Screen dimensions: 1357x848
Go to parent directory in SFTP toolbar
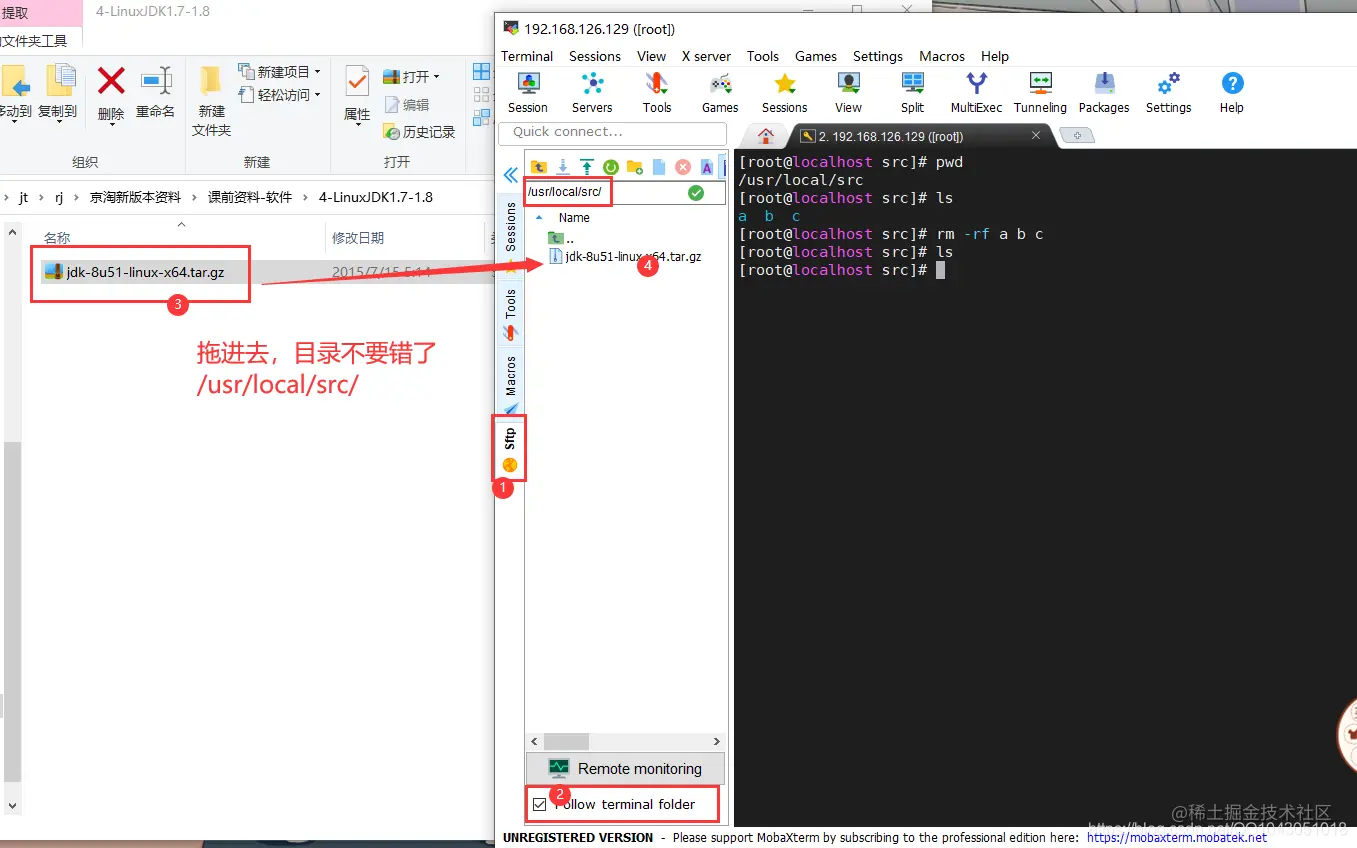[x=539, y=167]
